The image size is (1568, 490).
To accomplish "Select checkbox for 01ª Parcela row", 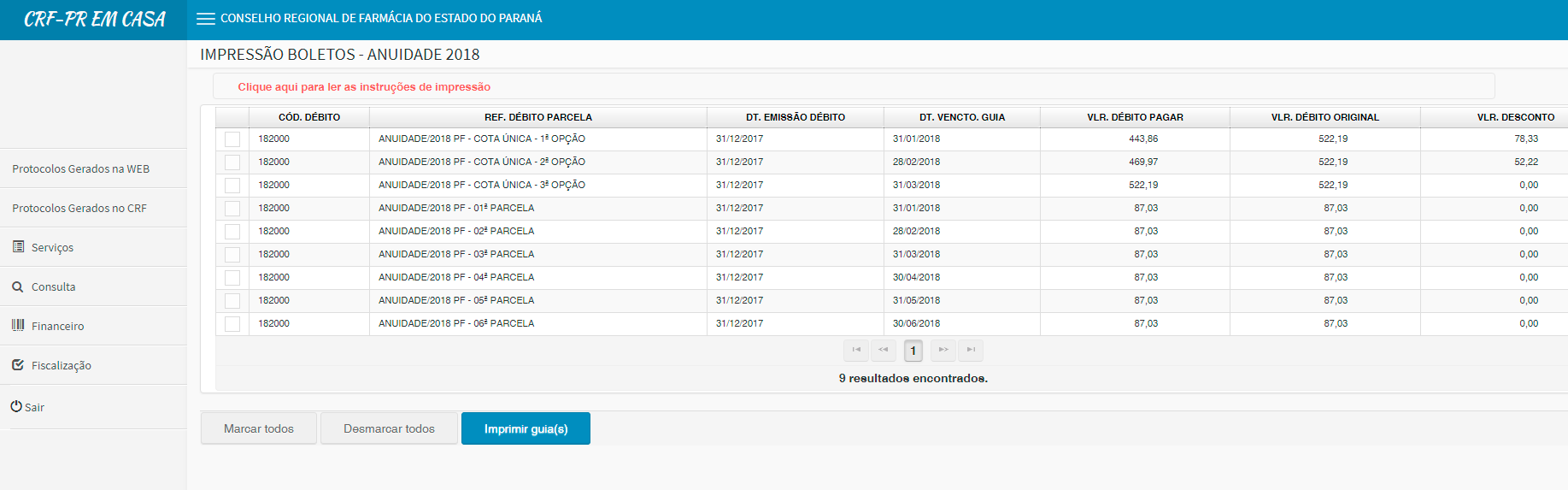I will tap(232, 209).
